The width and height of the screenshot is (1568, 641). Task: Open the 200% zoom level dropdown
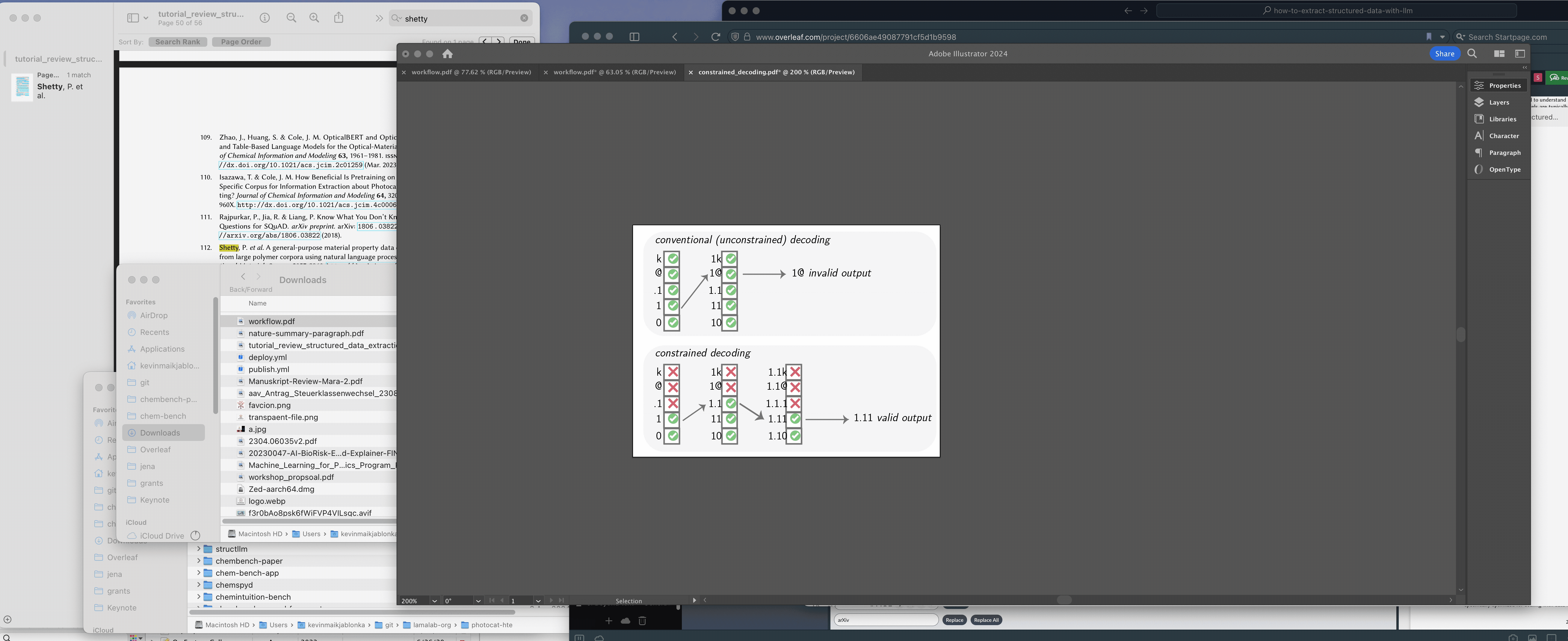(435, 601)
